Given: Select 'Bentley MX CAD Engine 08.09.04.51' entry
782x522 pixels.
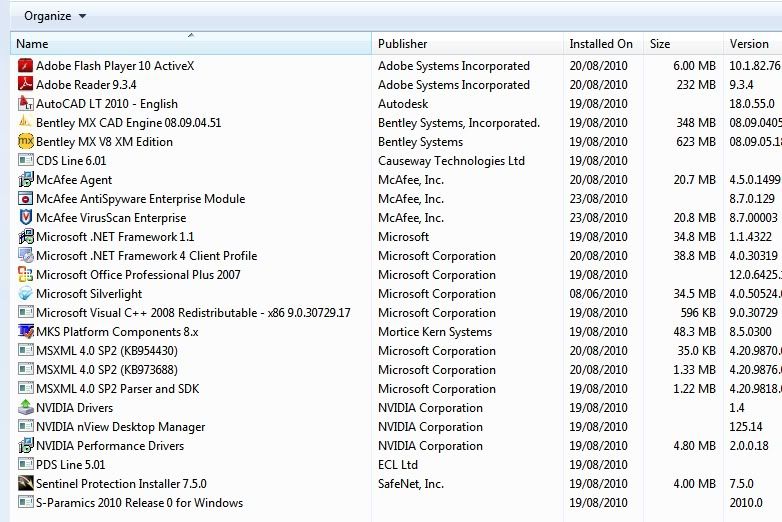Looking at the screenshot, I should pos(128,123).
